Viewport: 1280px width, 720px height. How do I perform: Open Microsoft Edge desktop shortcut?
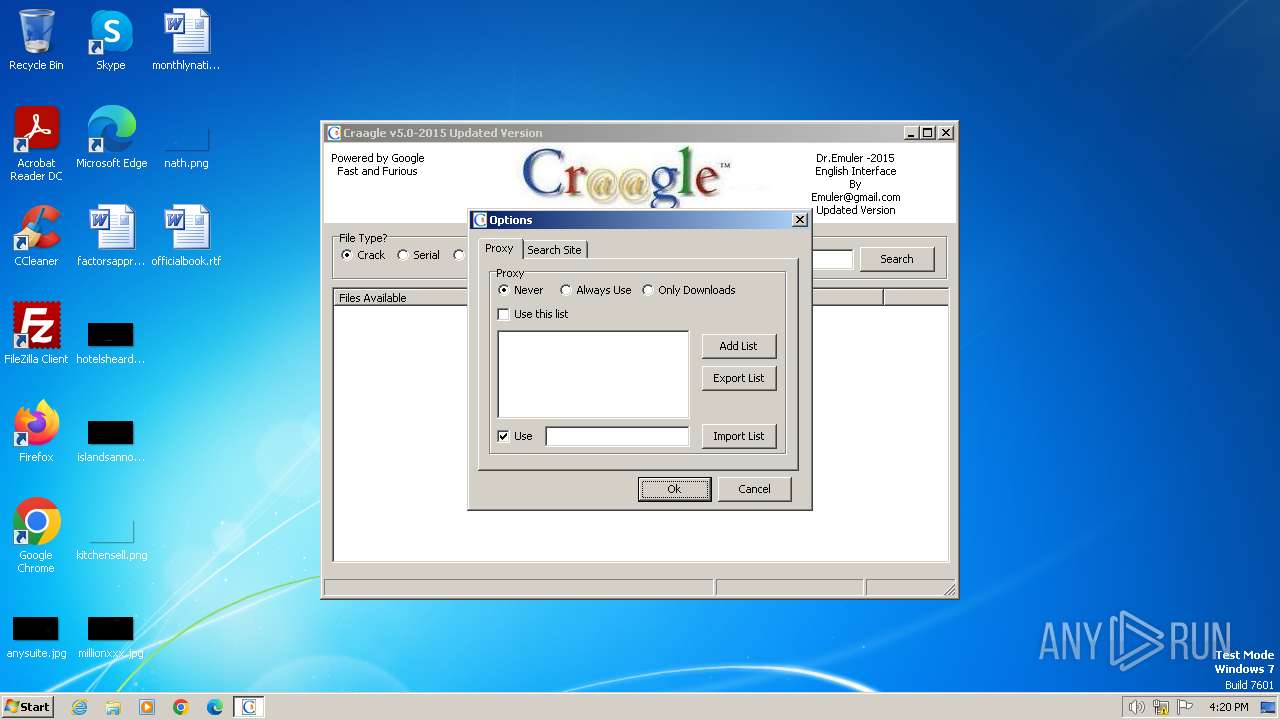coord(111,138)
